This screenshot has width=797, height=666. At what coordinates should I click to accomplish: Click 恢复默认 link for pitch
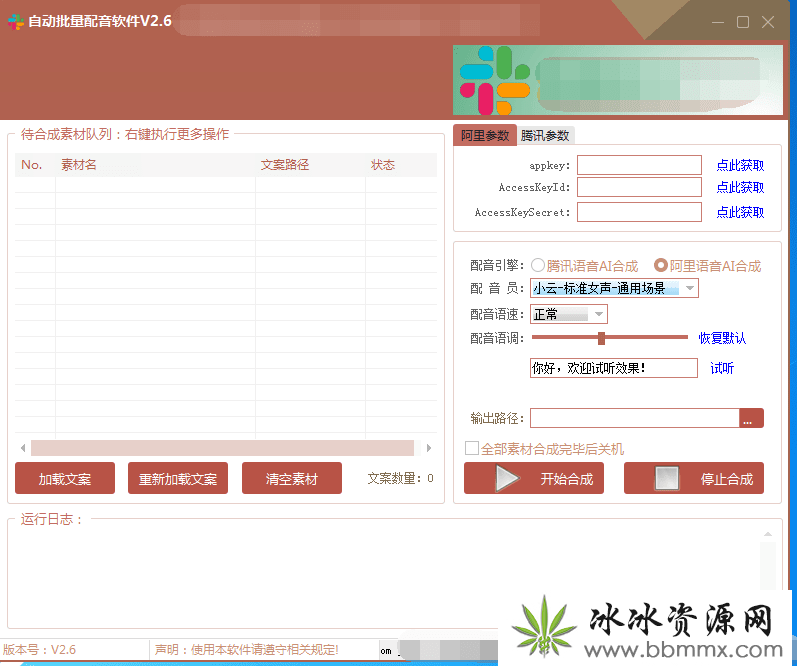click(722, 338)
